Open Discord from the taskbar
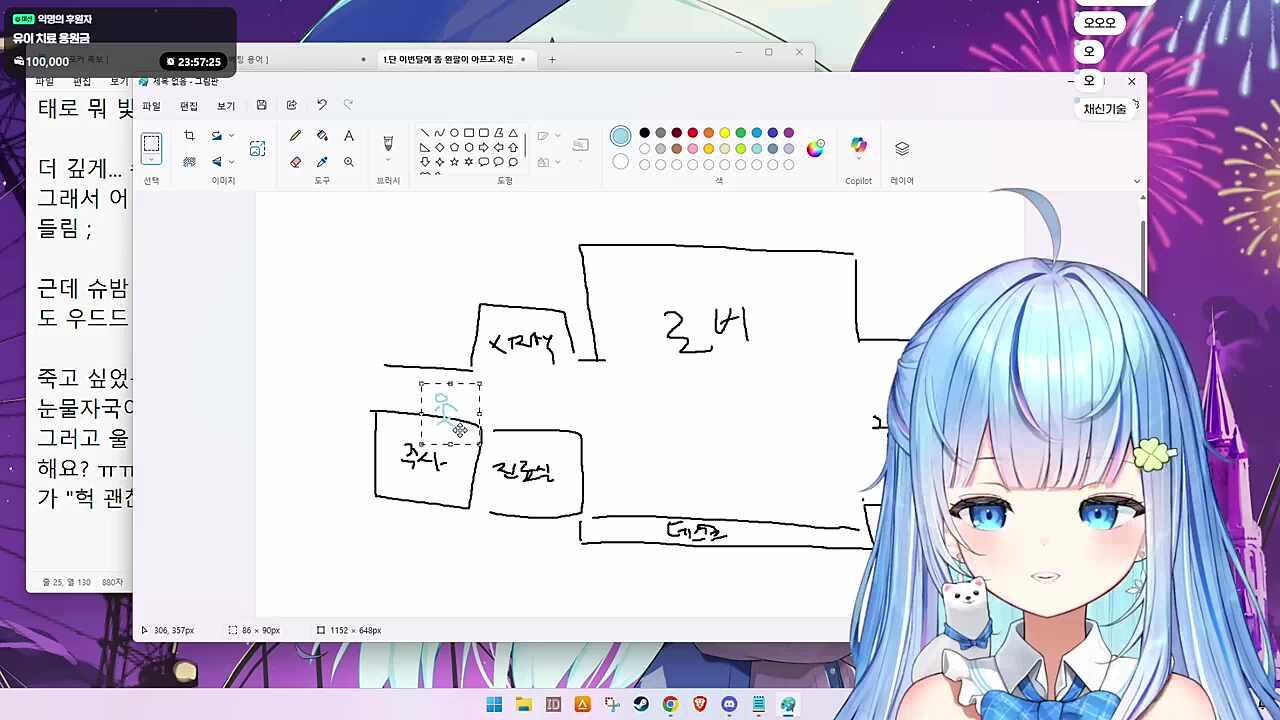The width and height of the screenshot is (1280, 720). [x=729, y=704]
